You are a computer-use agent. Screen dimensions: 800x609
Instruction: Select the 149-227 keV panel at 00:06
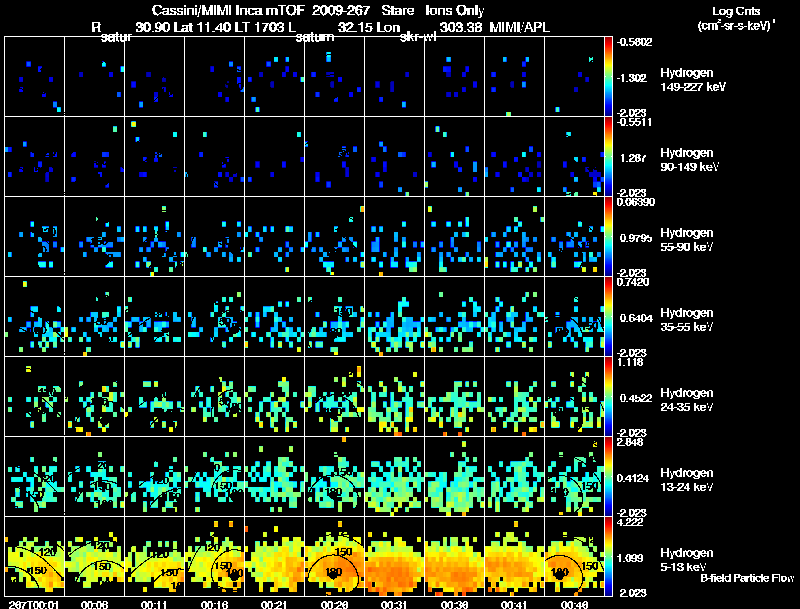click(x=94, y=77)
